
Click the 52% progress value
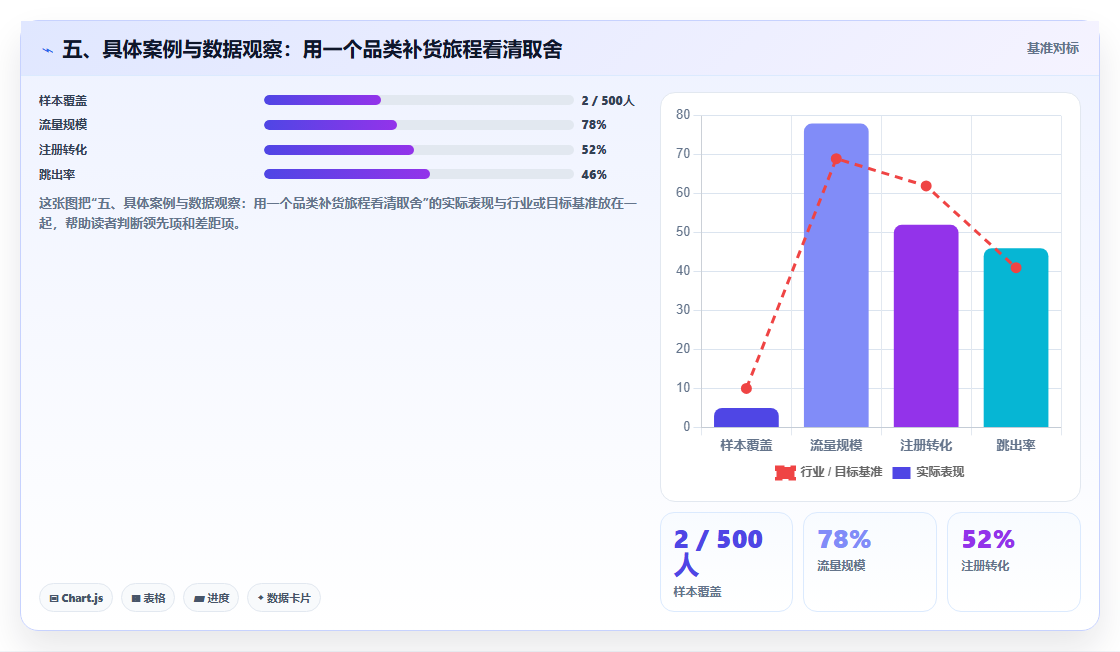point(594,150)
